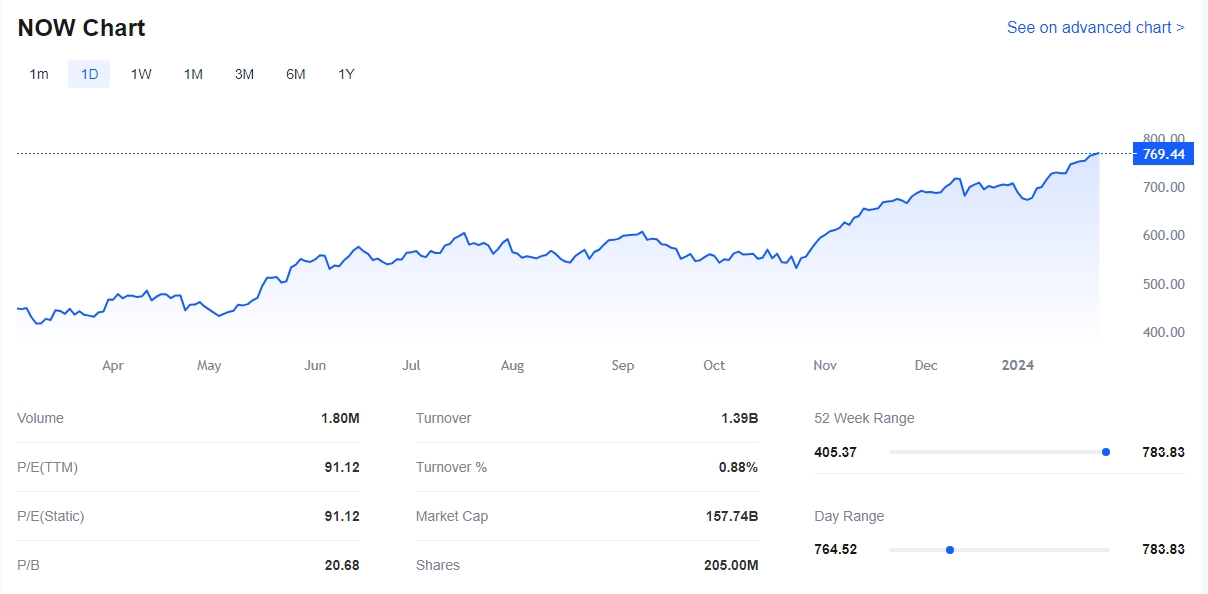Click the NOW Chart heading
The image size is (1208, 594).
coord(81,28)
